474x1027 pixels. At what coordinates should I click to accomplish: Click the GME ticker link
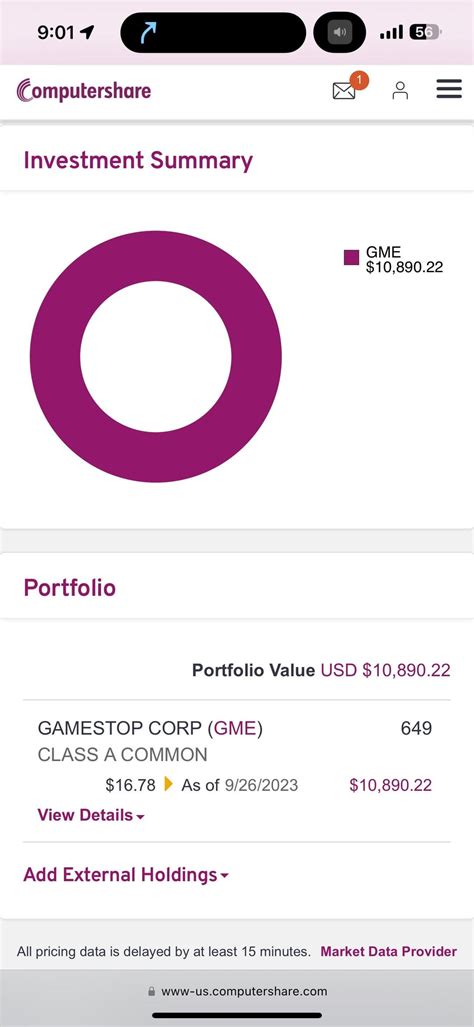235,728
